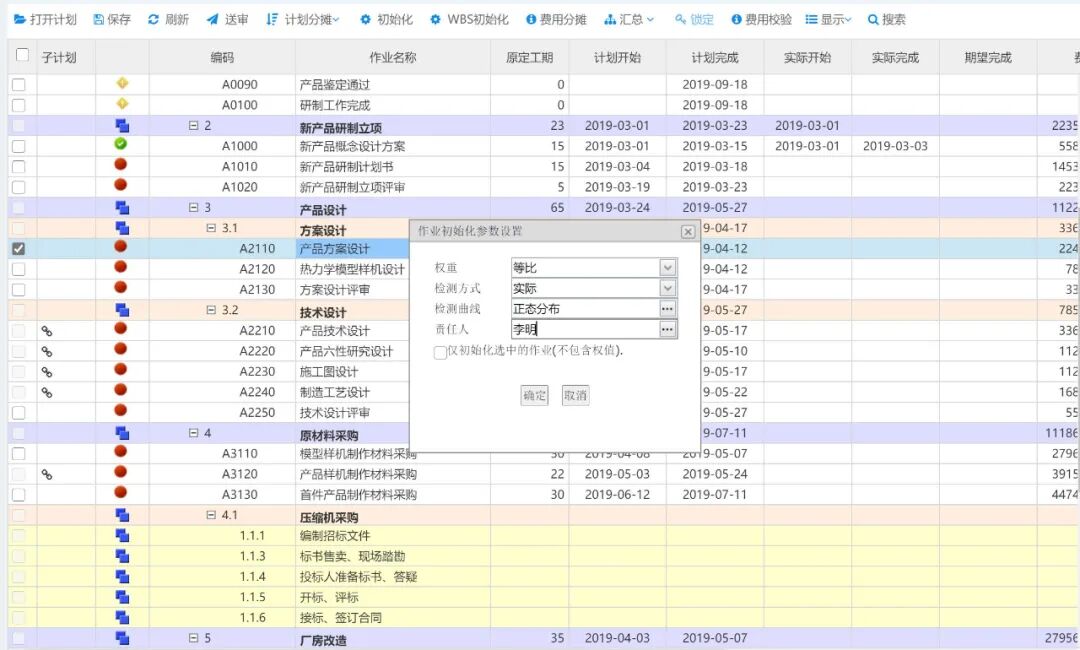The width and height of the screenshot is (1080, 650).
Task: Click the 确定 button in the dialog
Action: [534, 395]
